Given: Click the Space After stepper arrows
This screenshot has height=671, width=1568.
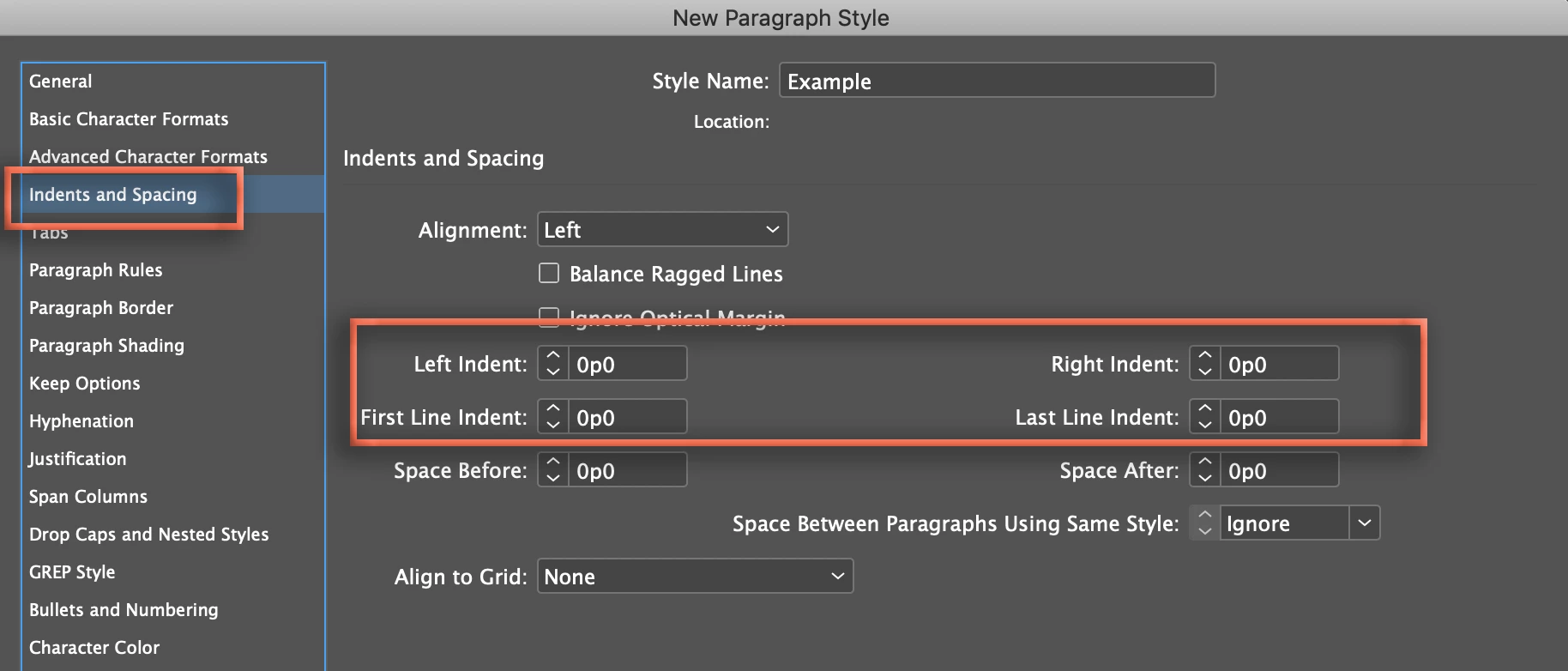Looking at the screenshot, I should [1205, 469].
